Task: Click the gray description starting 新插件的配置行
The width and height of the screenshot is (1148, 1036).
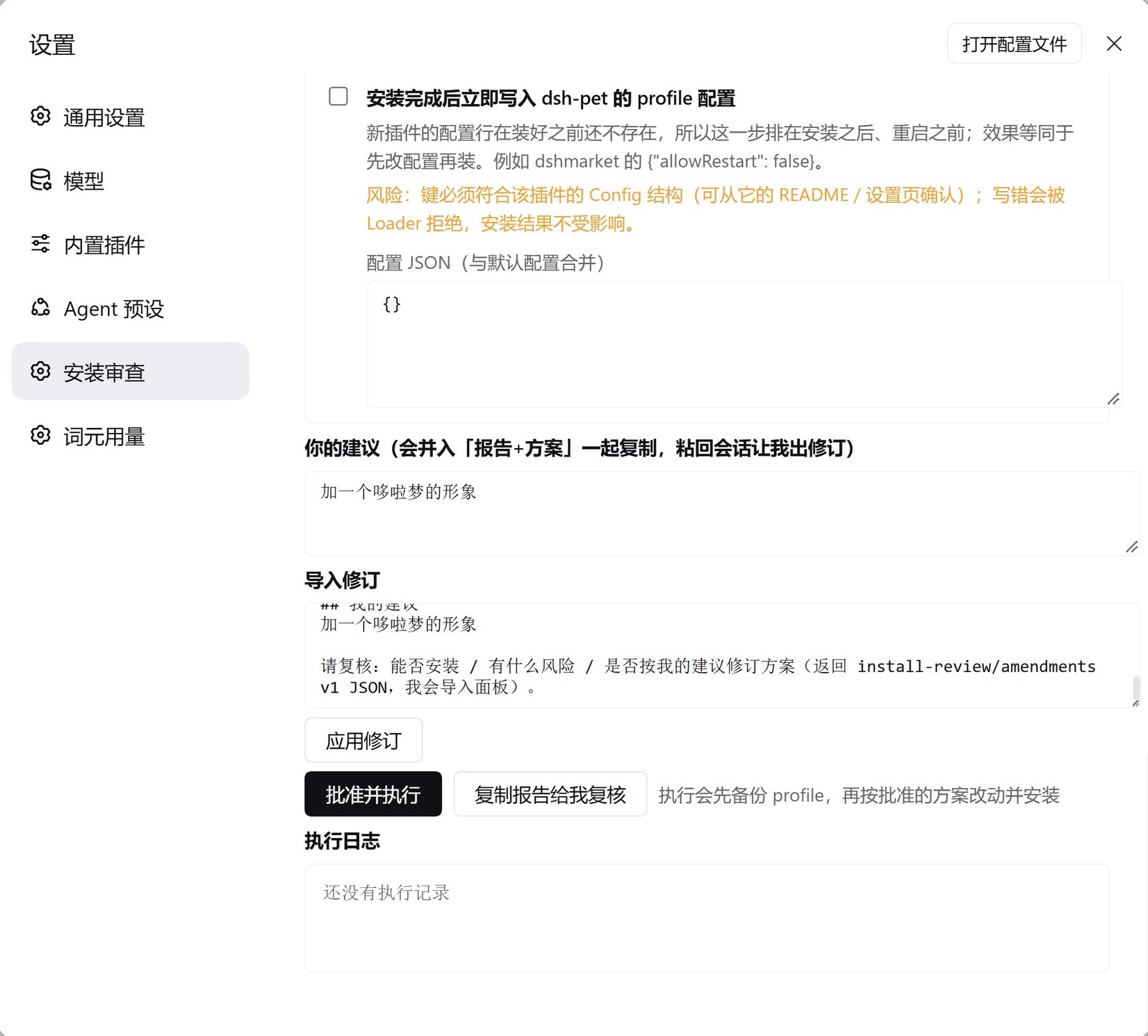Action: point(720,147)
